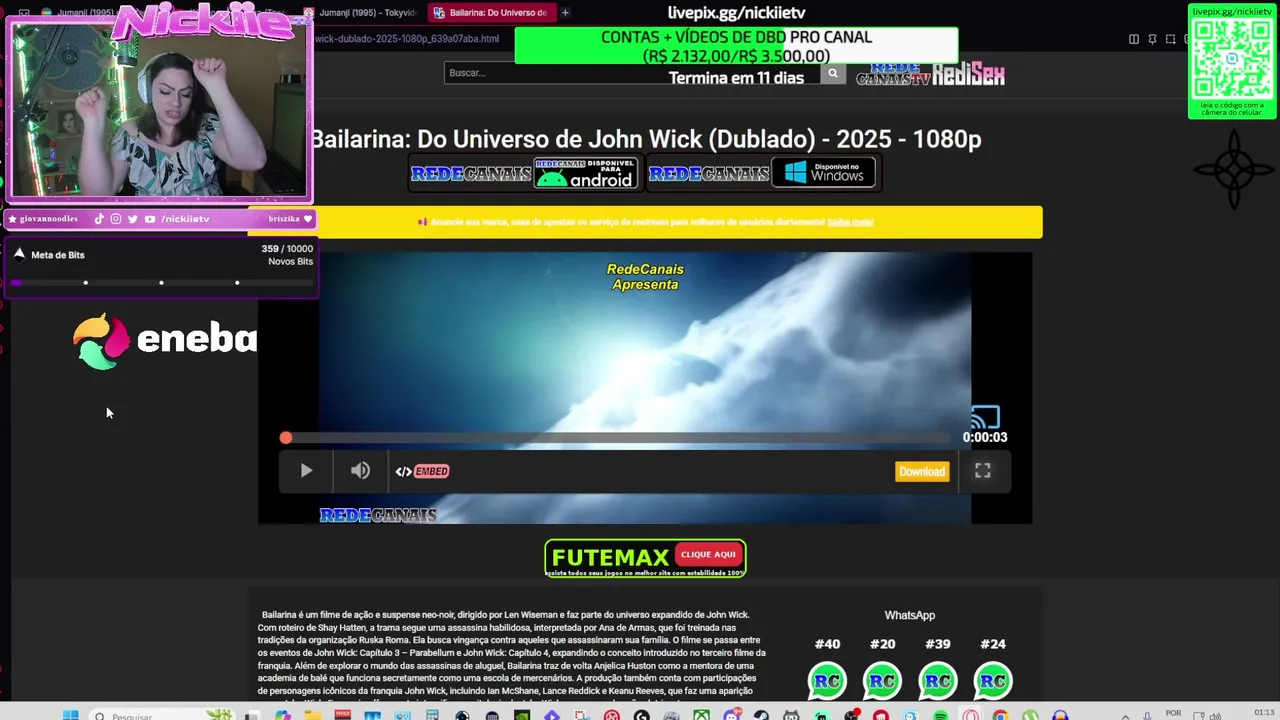The height and width of the screenshot is (720, 1280).
Task: Click the browser pin toolbar icon
Action: tap(1152, 39)
